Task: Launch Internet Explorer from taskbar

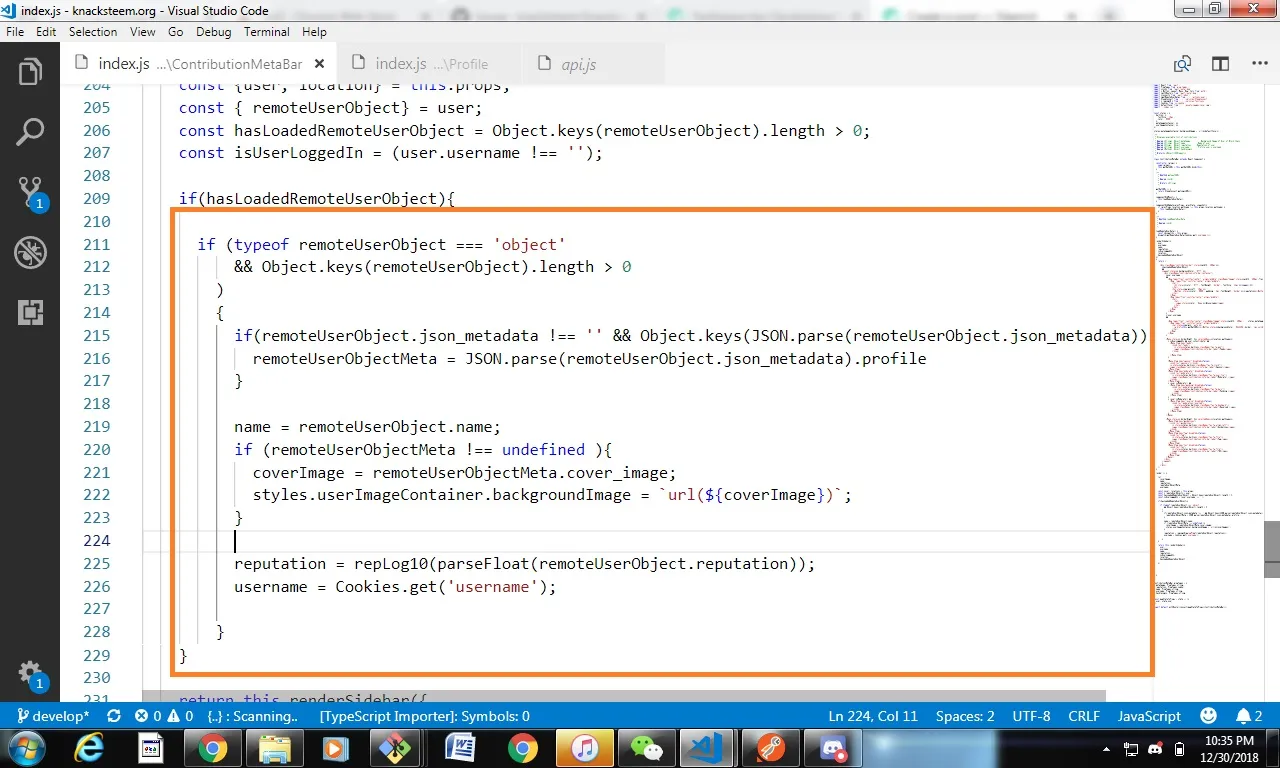Action: click(89, 748)
